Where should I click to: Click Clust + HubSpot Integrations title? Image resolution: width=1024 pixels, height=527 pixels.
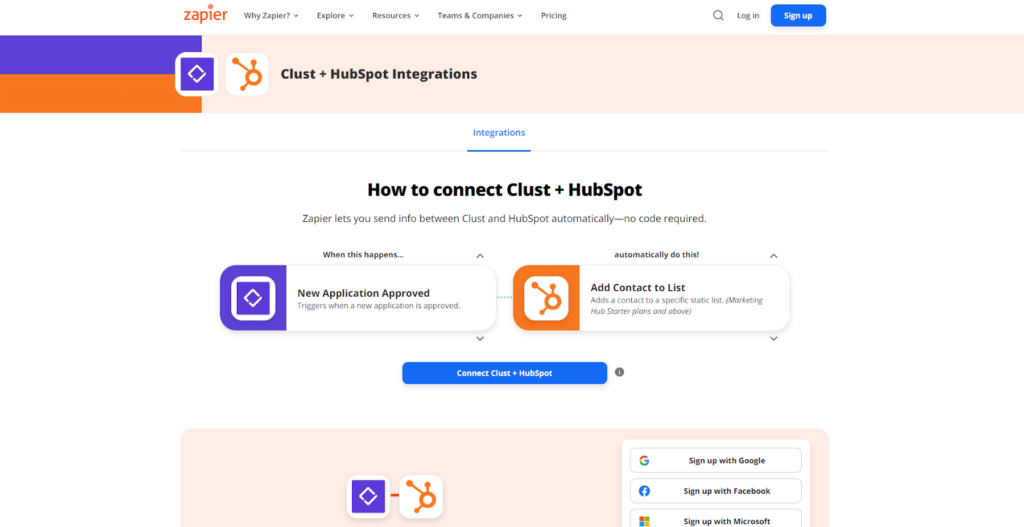tap(379, 74)
